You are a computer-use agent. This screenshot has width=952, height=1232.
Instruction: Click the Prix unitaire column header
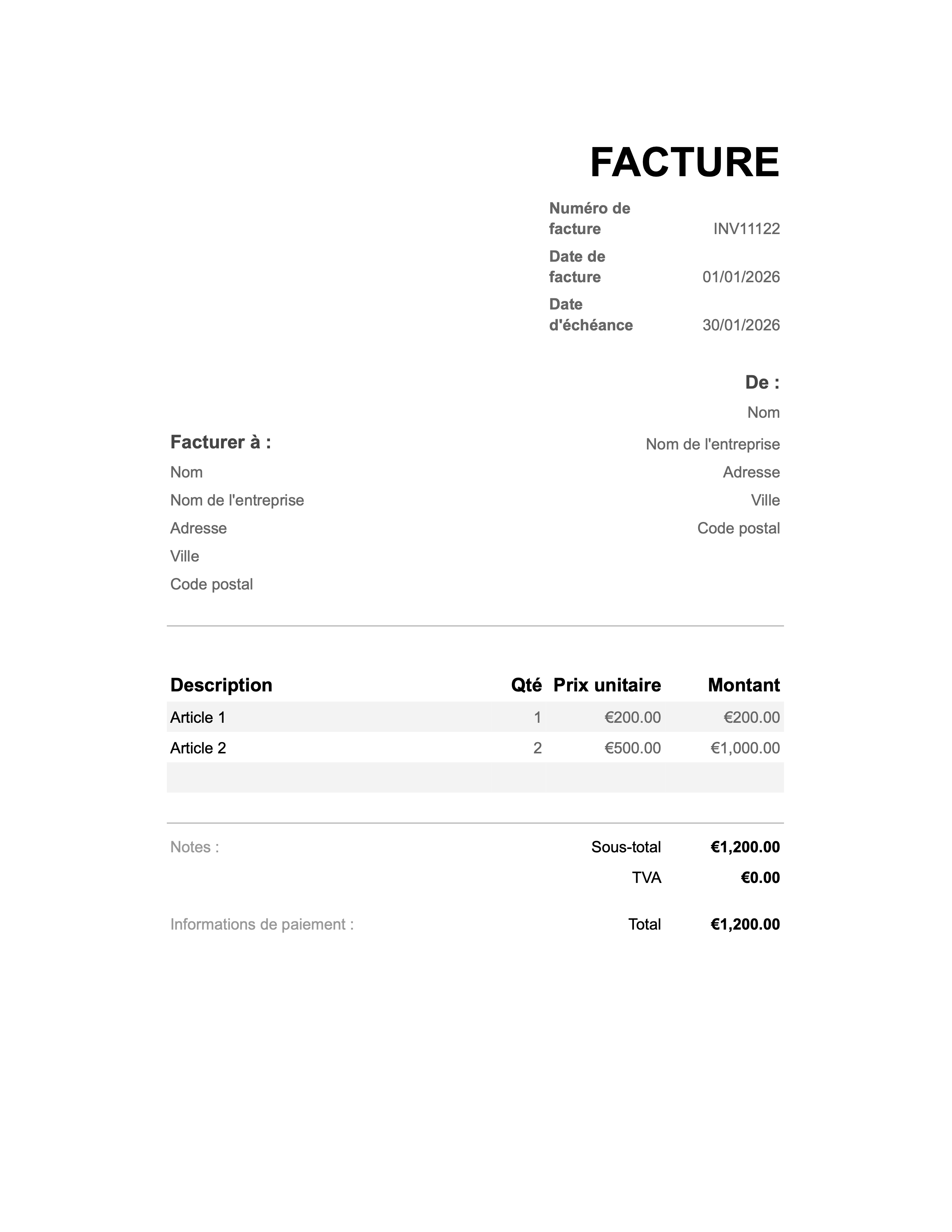[x=607, y=685]
